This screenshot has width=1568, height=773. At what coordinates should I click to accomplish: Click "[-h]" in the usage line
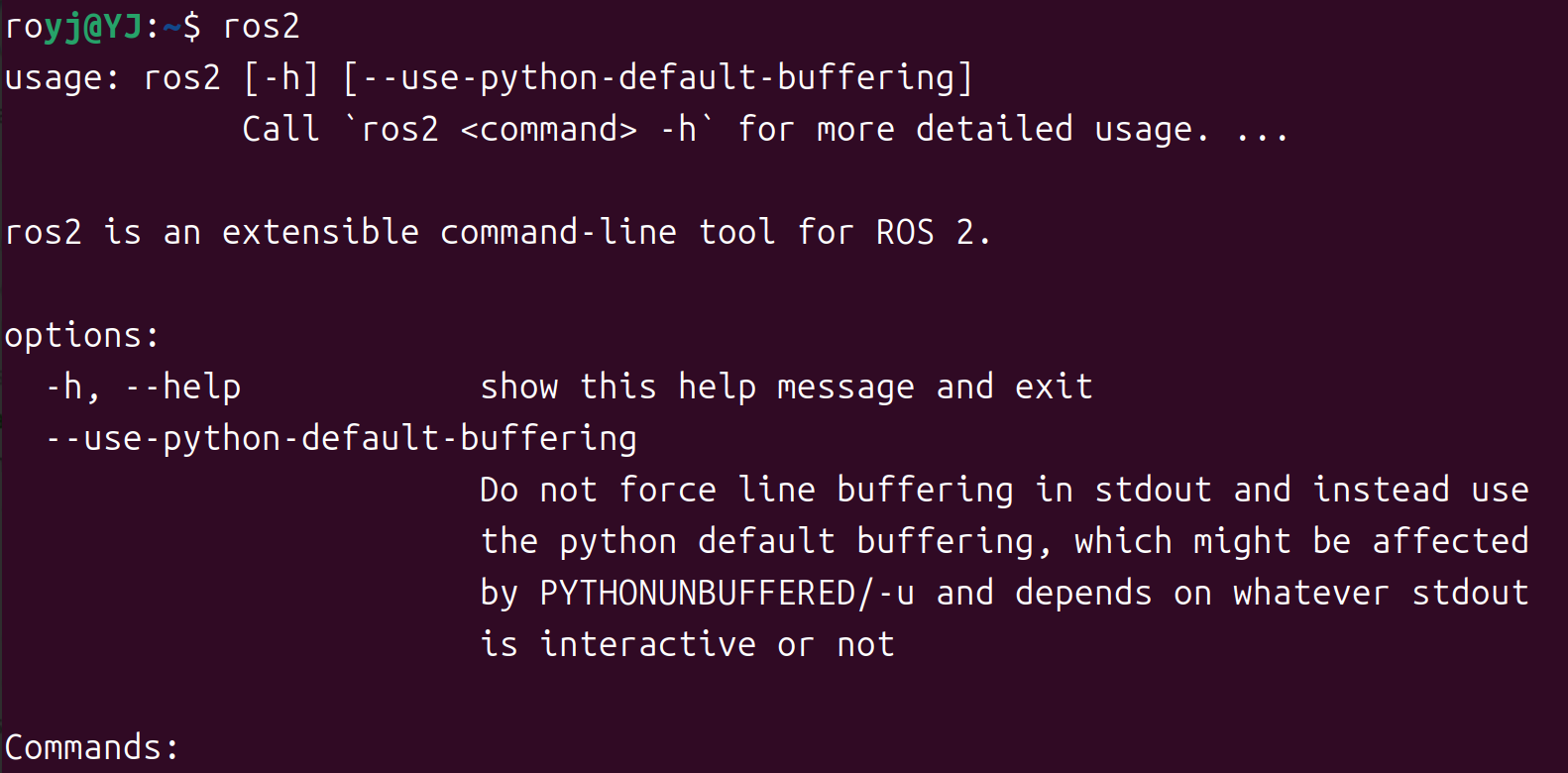click(281, 78)
